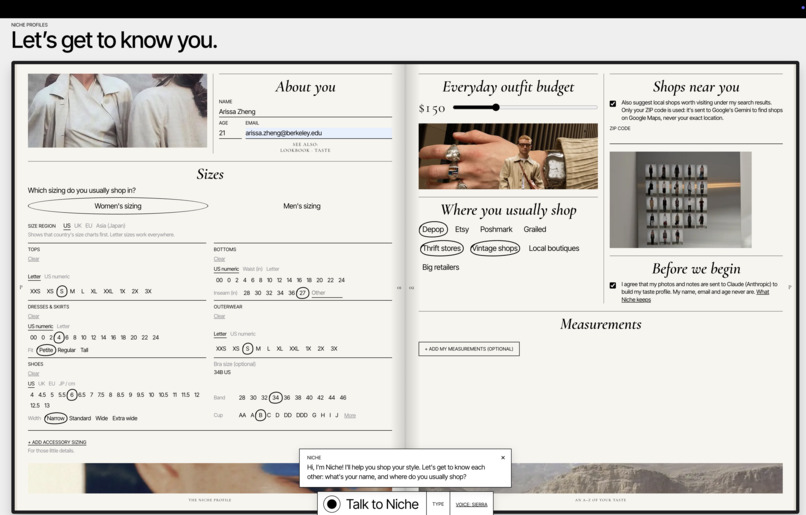Image resolution: width=806 pixels, height=515 pixels.
Task: Select Men's sizing option
Action: [302, 206]
